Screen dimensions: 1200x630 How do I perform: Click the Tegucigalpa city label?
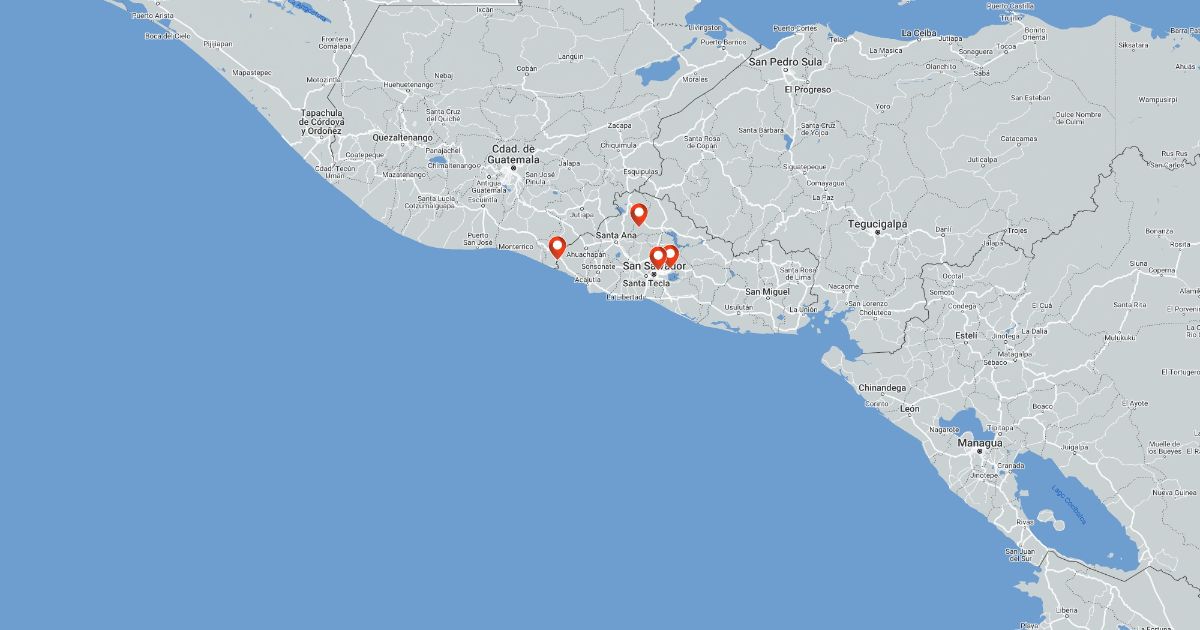[877, 224]
